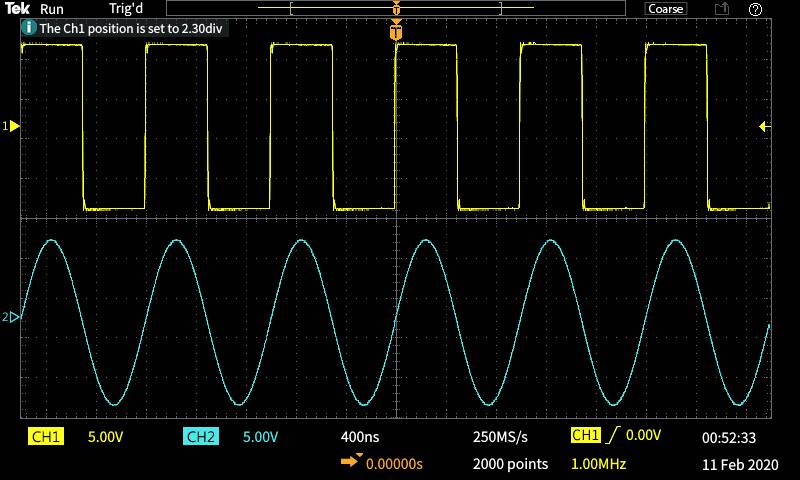Toggle the Coarse adjustment button
Screen dimensions: 800x480
tap(665, 9)
